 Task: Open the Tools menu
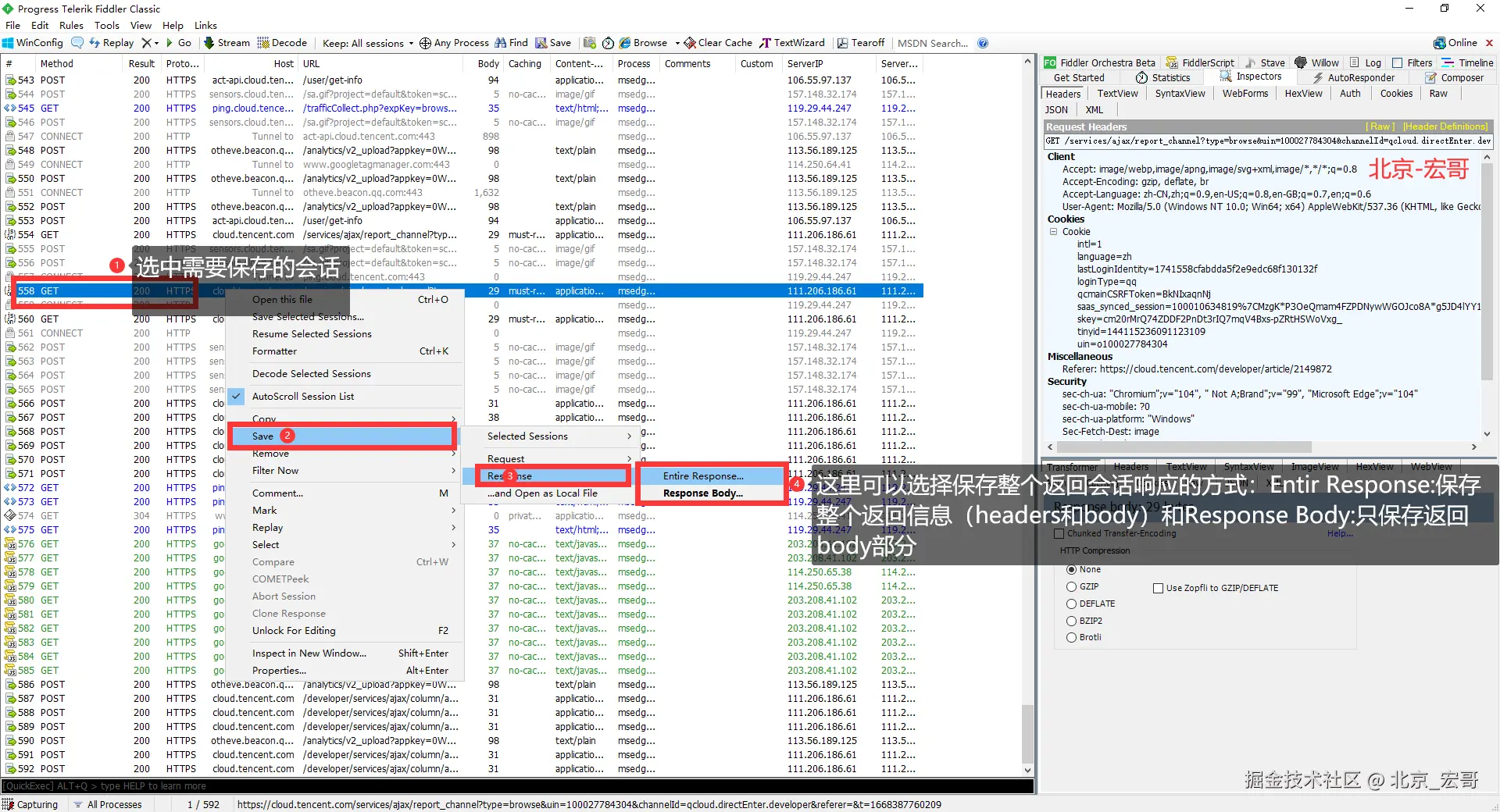[107, 25]
